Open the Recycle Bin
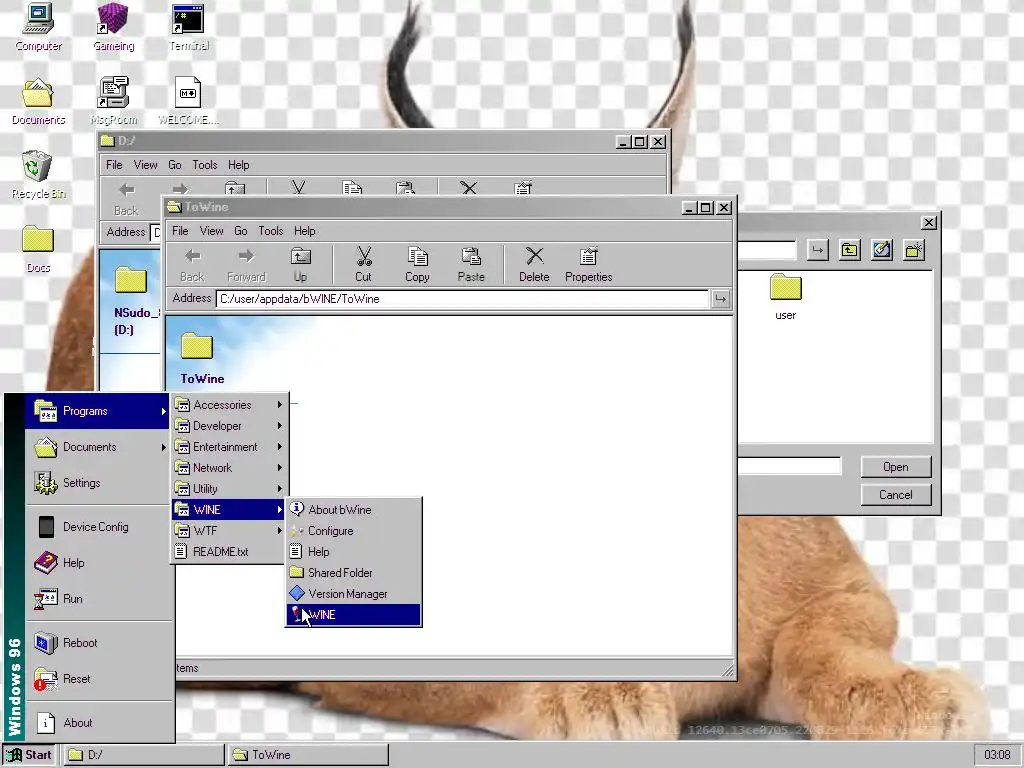 click(x=38, y=175)
